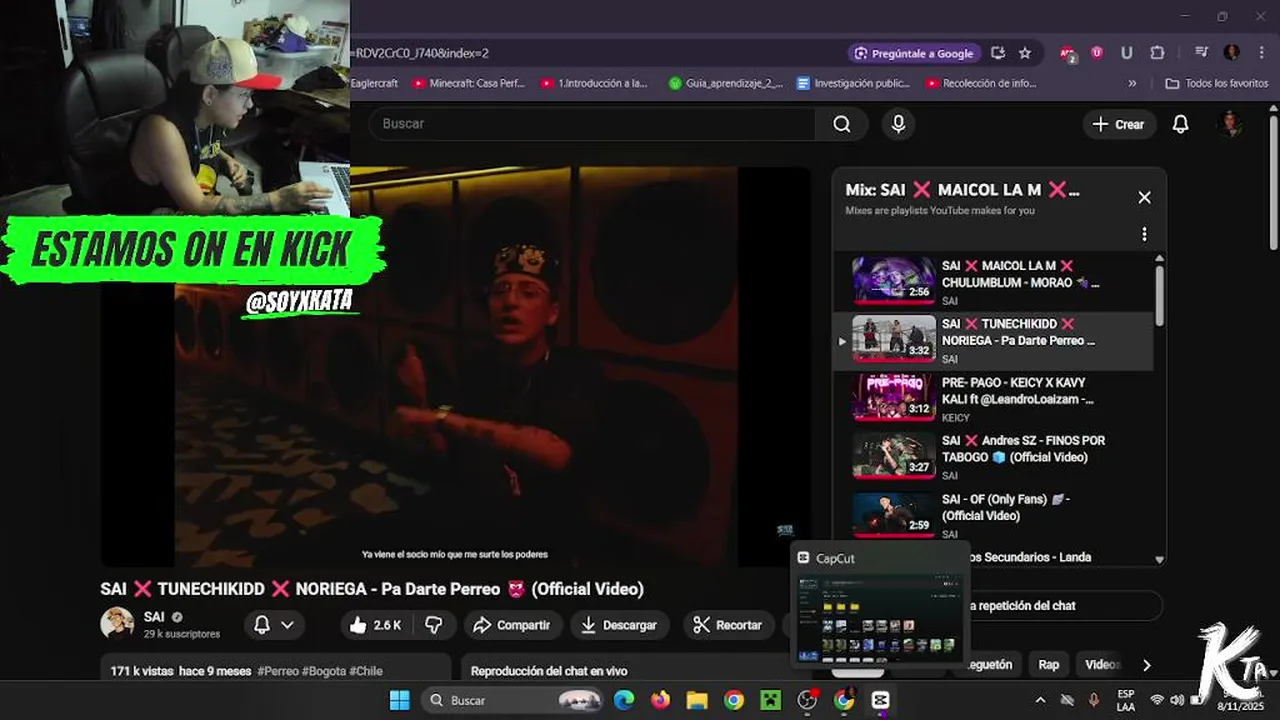The height and width of the screenshot is (720, 1280).
Task: Open OBS Studio from the taskbar
Action: tap(807, 700)
